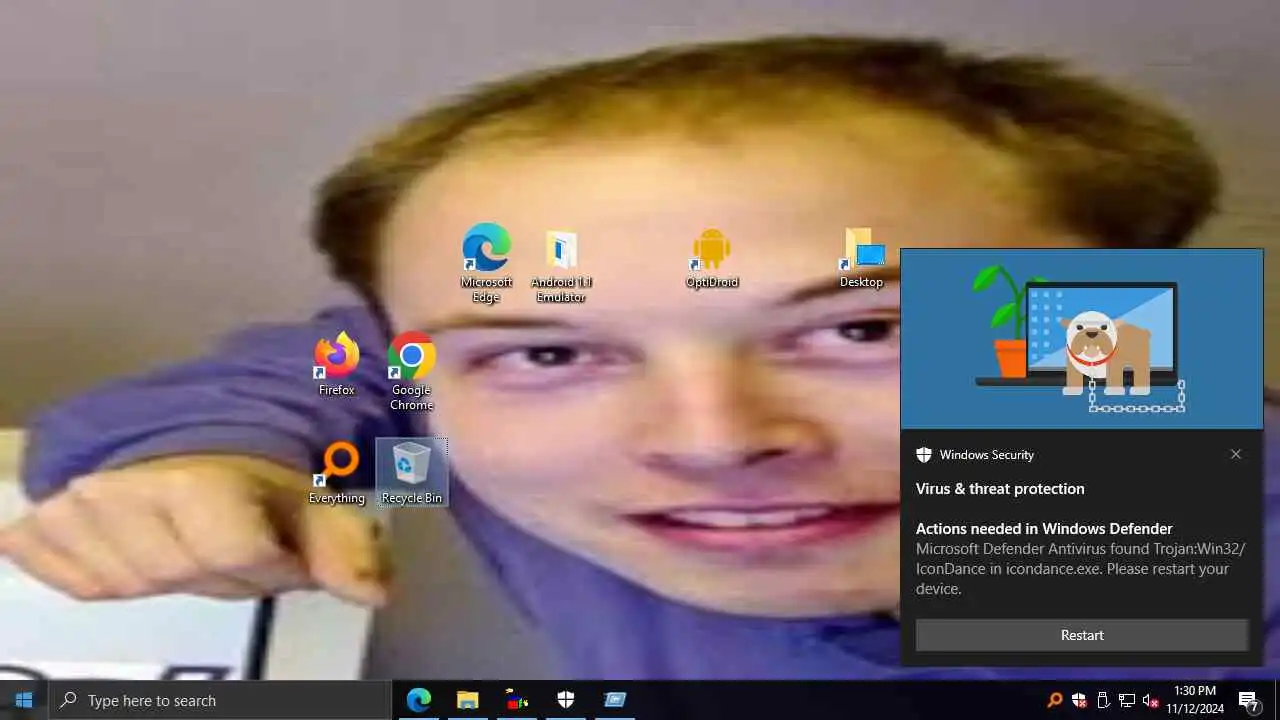Viewport: 1280px width, 720px height.
Task: Click the Virus & threat protection heading
Action: tap(1000, 489)
